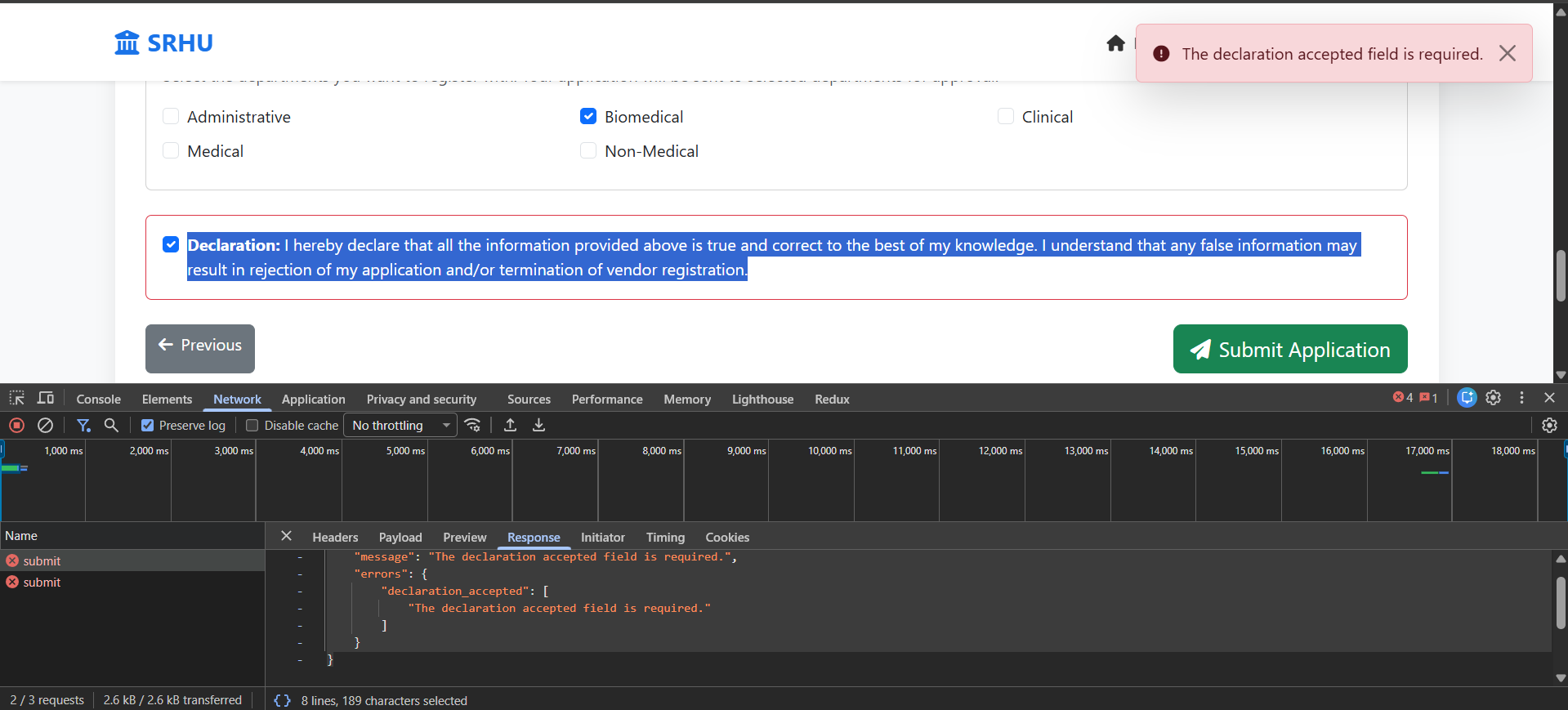Open the network conditions Wi-Fi icon

pos(472,425)
